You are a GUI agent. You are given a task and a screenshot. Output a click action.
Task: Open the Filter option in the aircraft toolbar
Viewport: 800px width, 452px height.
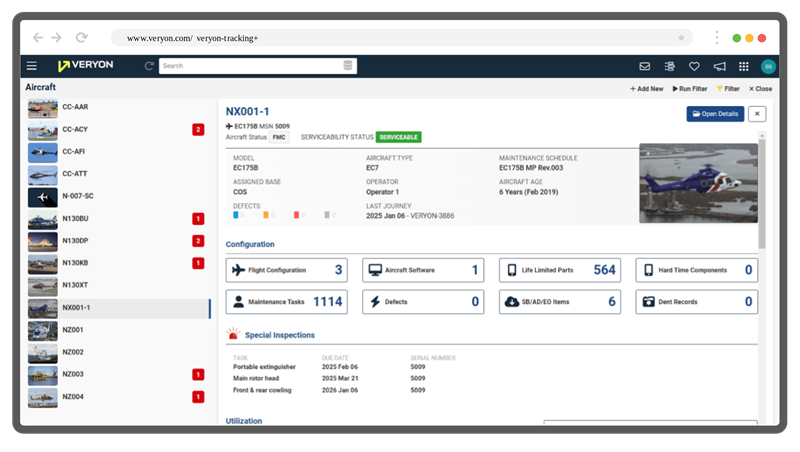point(734,88)
